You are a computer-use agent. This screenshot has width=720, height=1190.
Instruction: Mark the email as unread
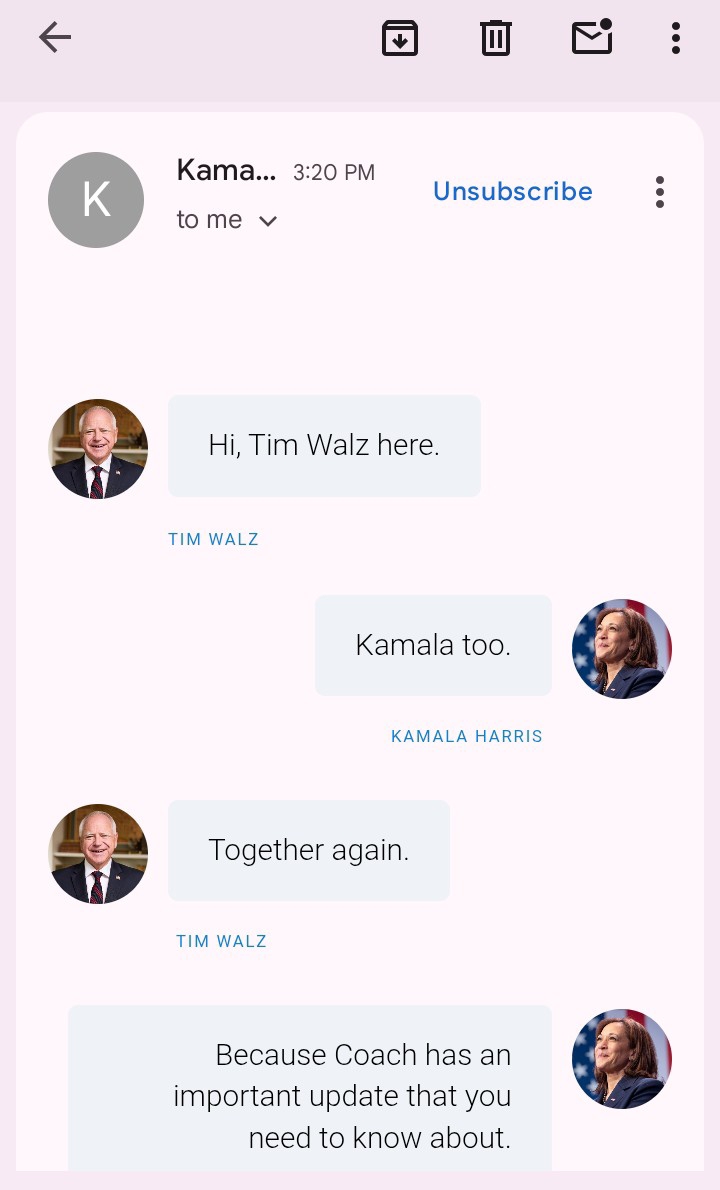(592, 36)
